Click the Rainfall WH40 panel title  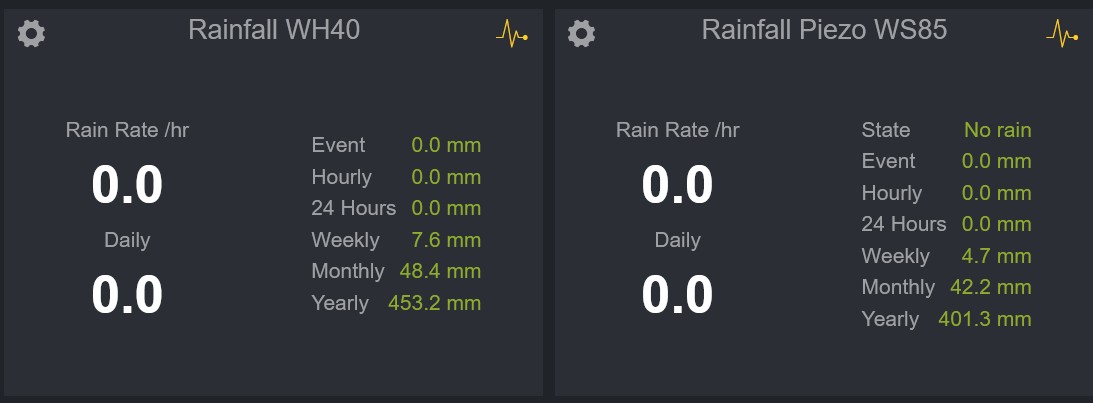point(274,30)
